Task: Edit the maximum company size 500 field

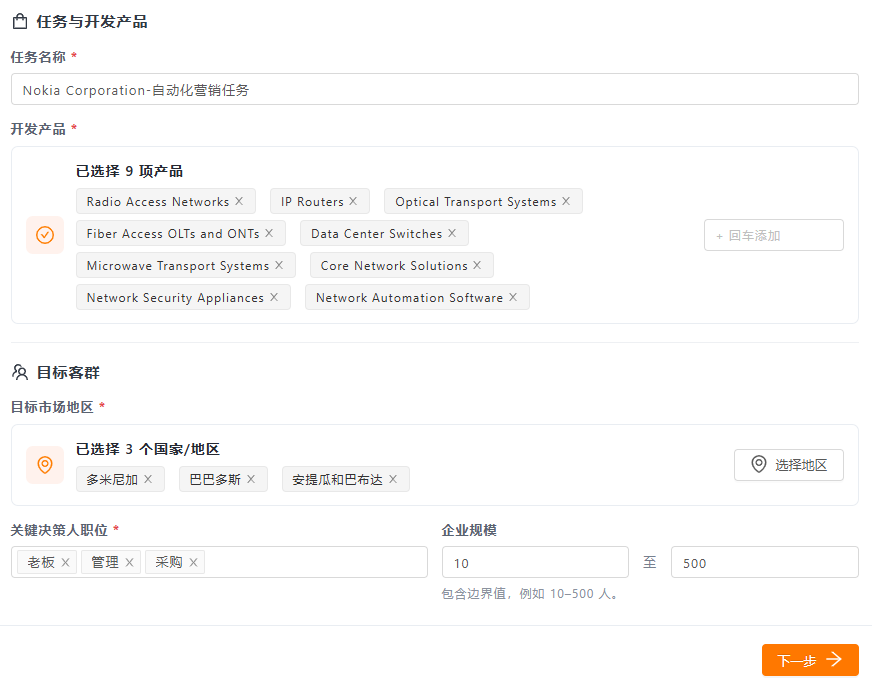Action: [x=765, y=562]
